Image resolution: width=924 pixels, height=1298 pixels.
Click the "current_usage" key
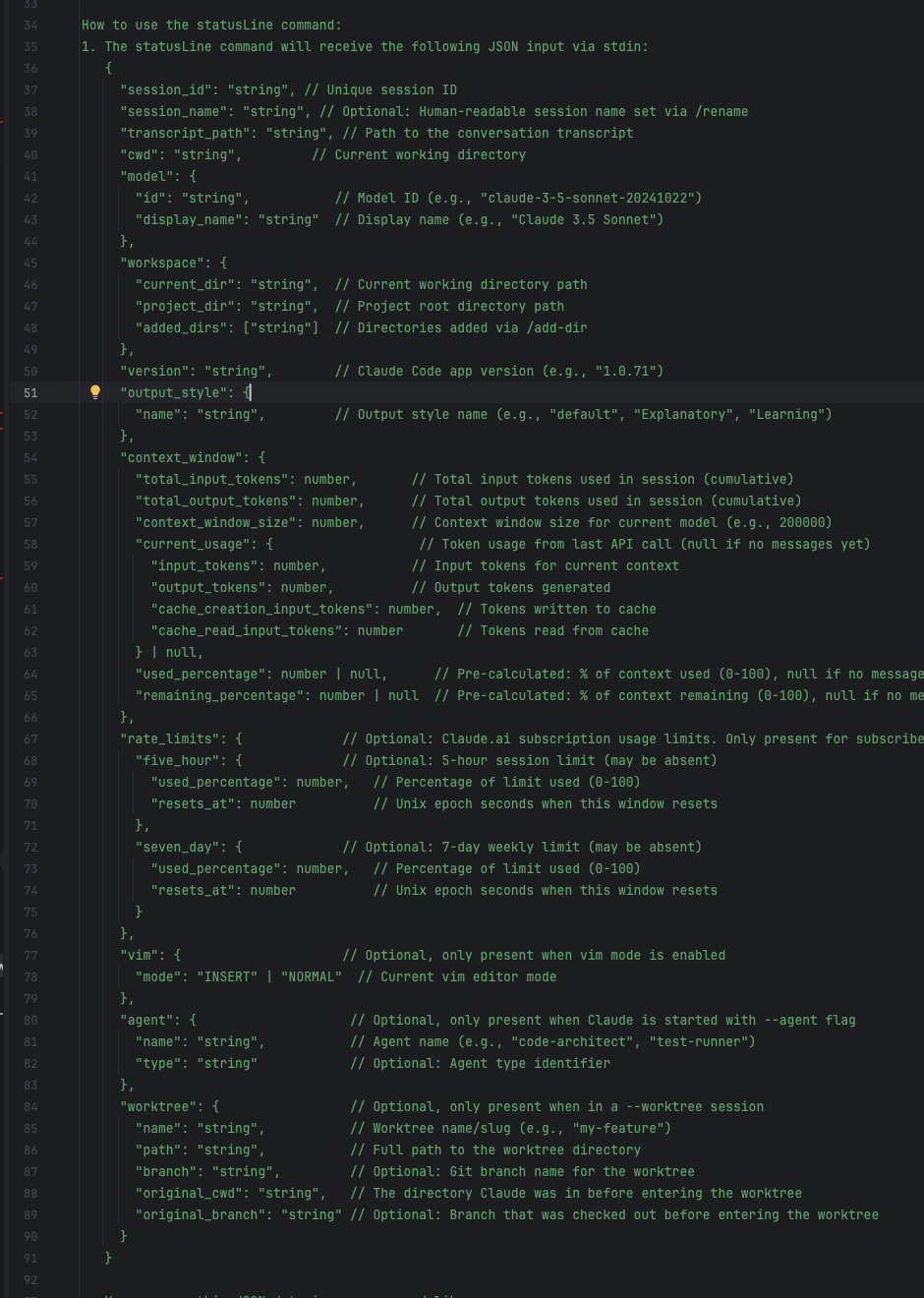193,544
